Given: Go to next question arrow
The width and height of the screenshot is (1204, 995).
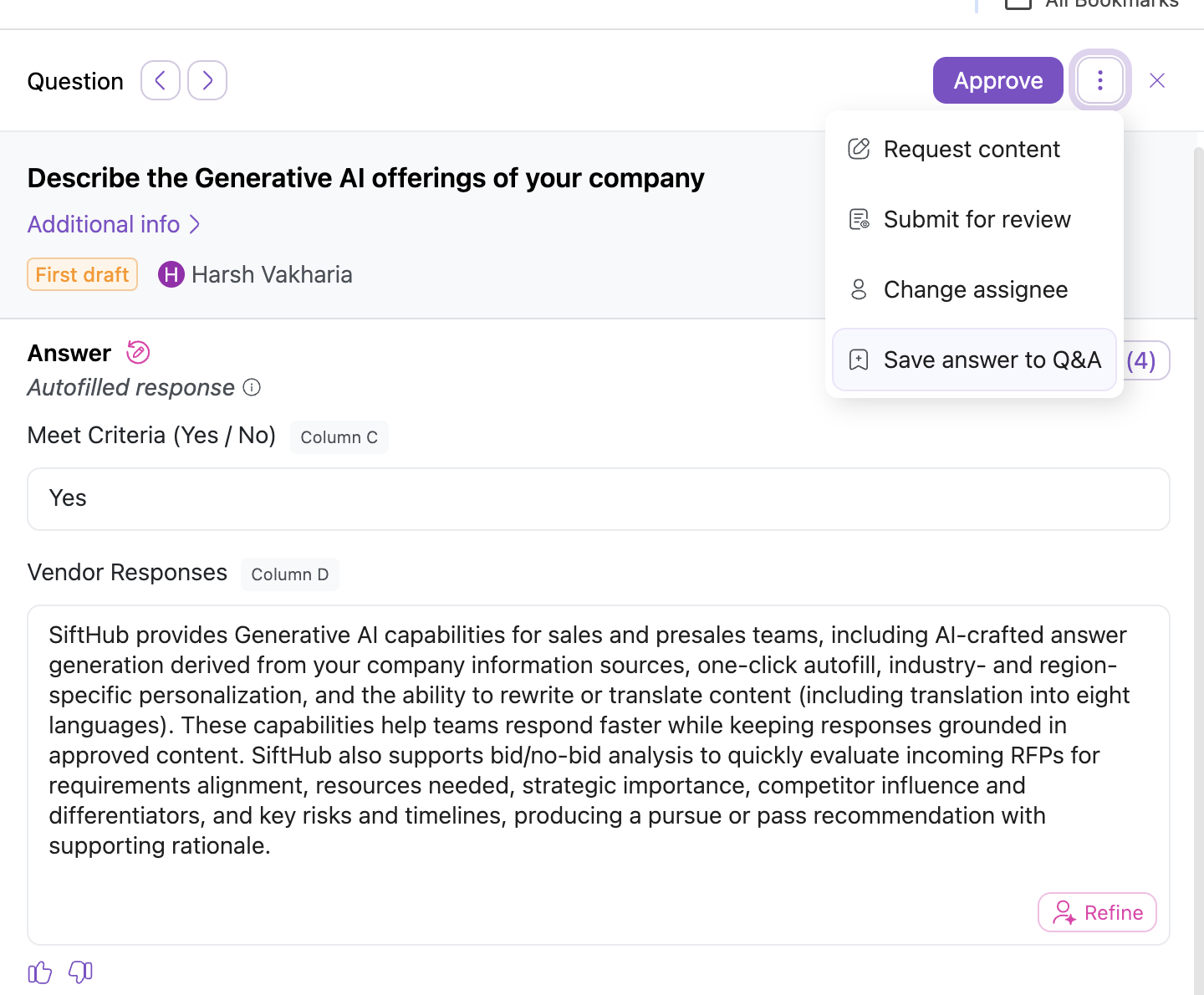Looking at the screenshot, I should (x=207, y=80).
